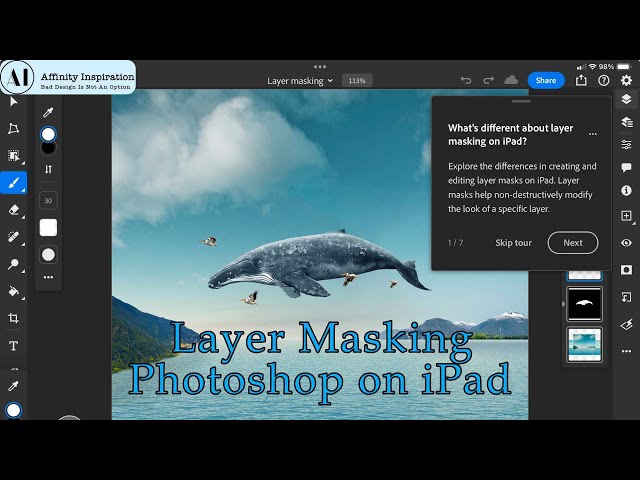Image resolution: width=640 pixels, height=480 pixels.
Task: Select the Transform tool
Action: [13, 129]
